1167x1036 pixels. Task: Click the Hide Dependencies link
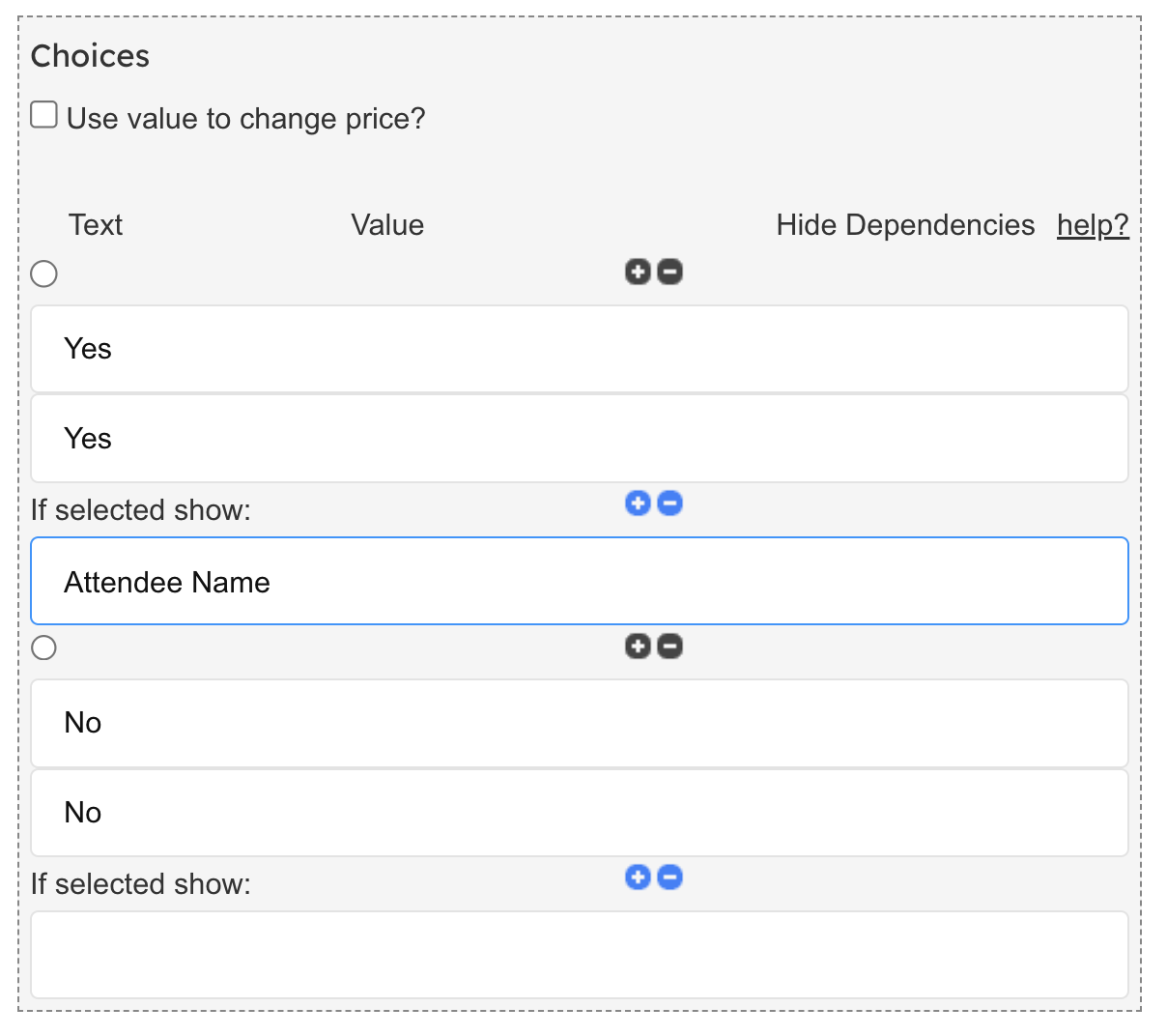point(905,225)
